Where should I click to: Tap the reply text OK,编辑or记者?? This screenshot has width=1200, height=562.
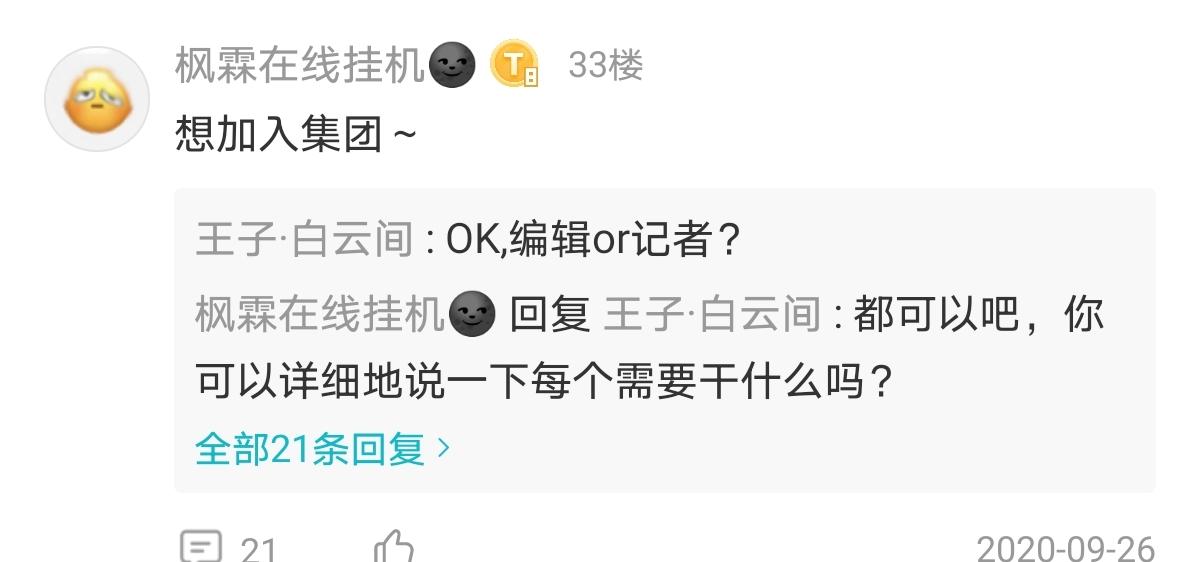[594, 240]
